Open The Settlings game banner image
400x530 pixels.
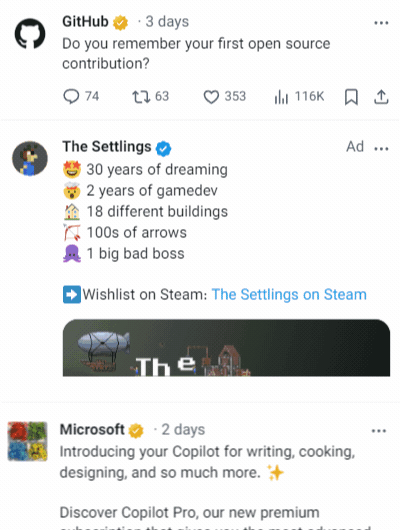[226, 347]
